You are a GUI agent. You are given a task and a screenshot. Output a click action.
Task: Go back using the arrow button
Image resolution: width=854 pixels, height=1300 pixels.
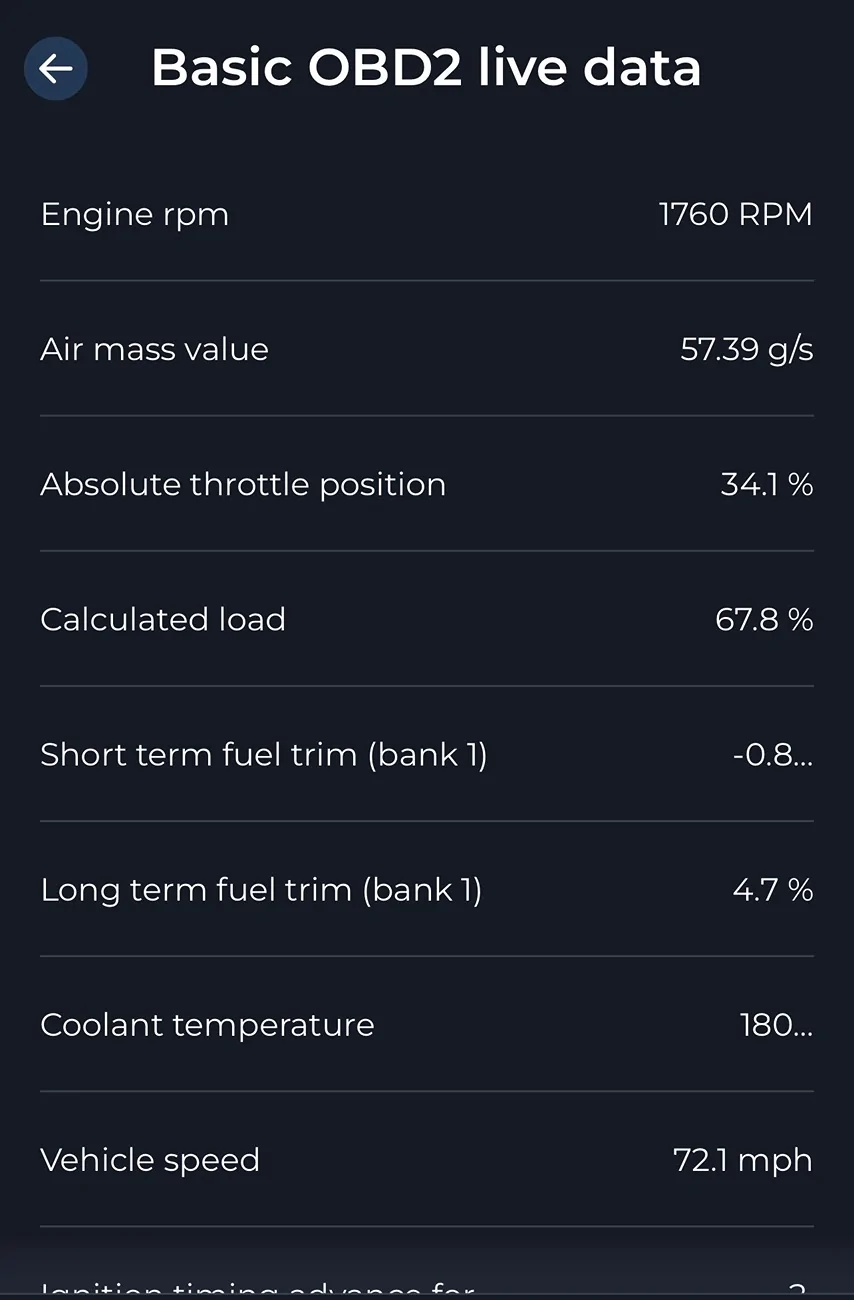(56, 68)
